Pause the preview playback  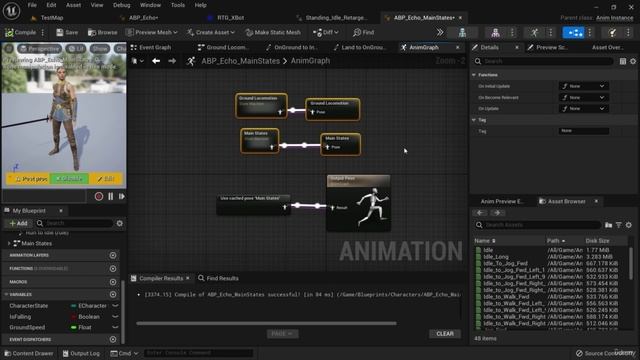111,196
